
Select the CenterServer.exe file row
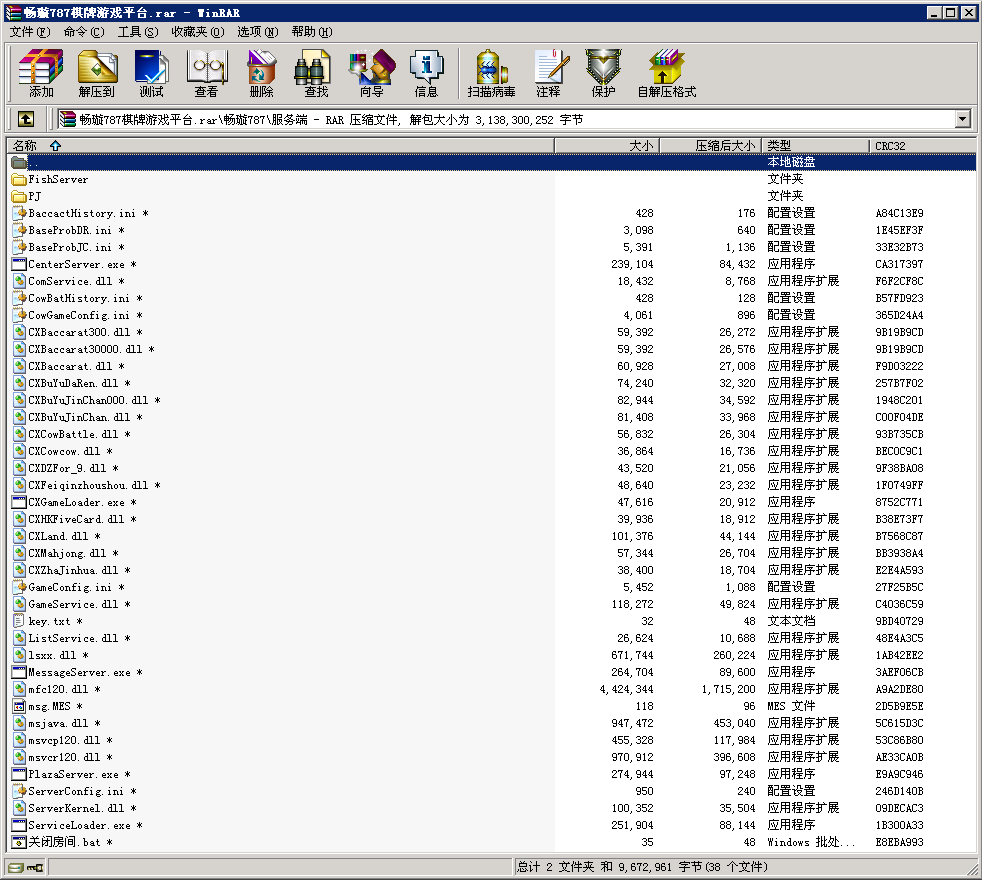(x=76, y=265)
